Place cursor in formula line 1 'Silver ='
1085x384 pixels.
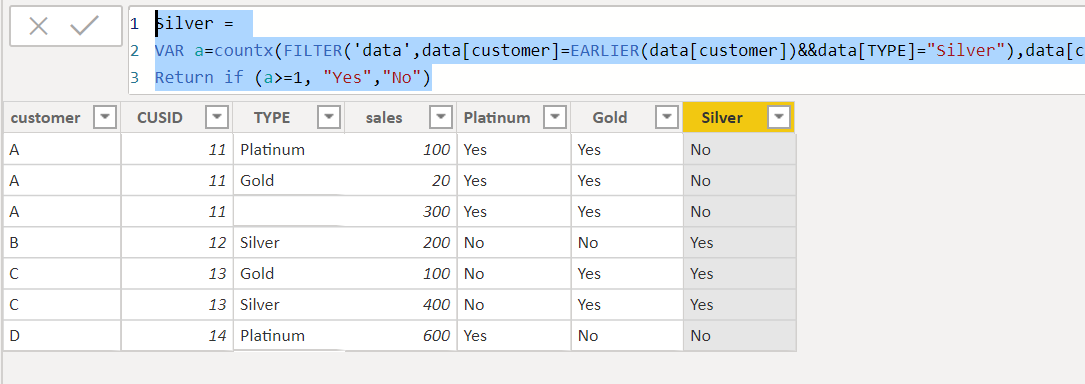tap(194, 24)
